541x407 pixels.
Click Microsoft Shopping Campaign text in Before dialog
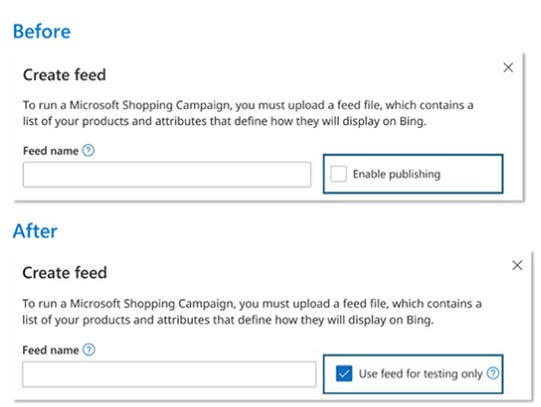150,105
